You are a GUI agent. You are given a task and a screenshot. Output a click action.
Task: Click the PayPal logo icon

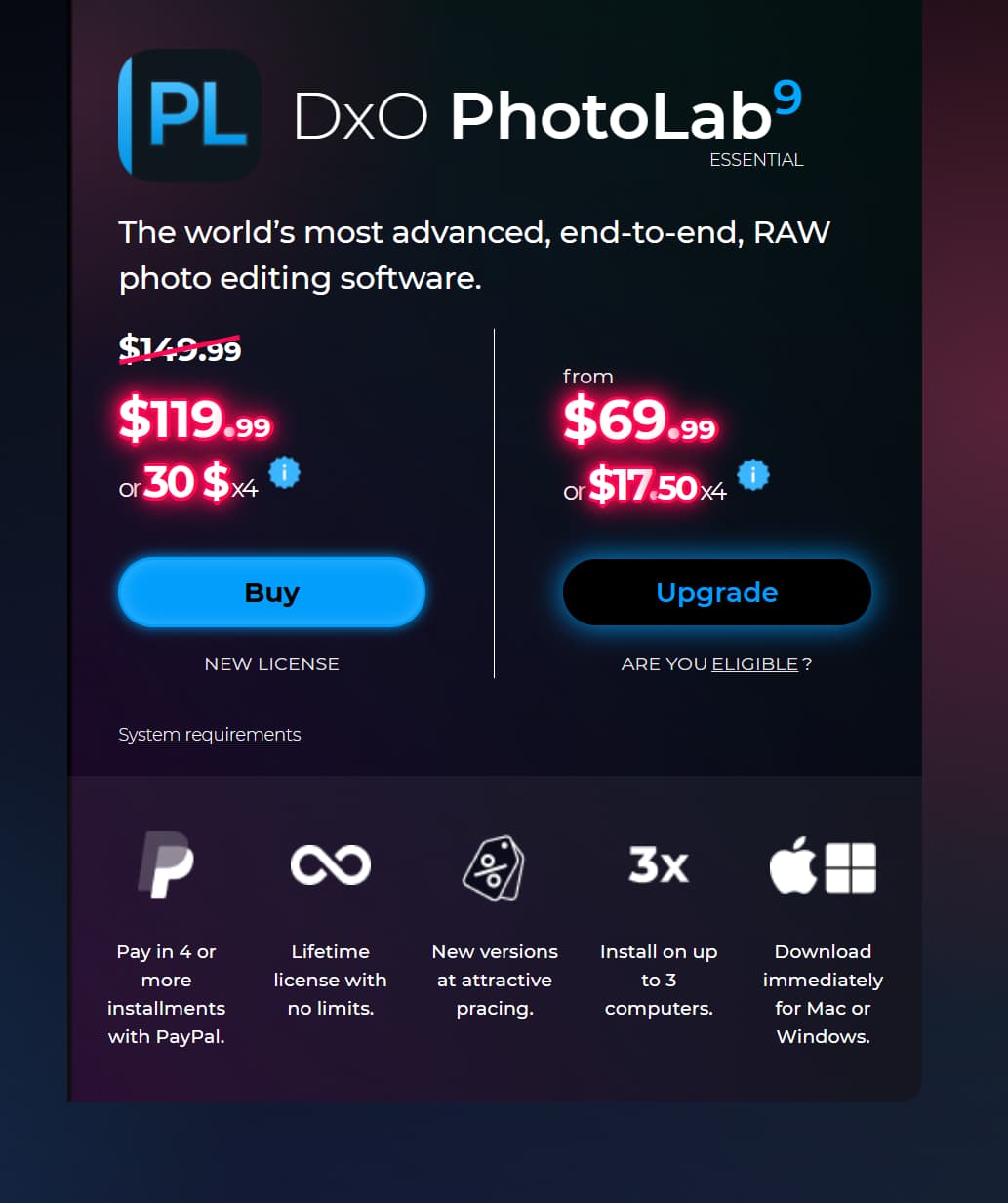(x=166, y=864)
